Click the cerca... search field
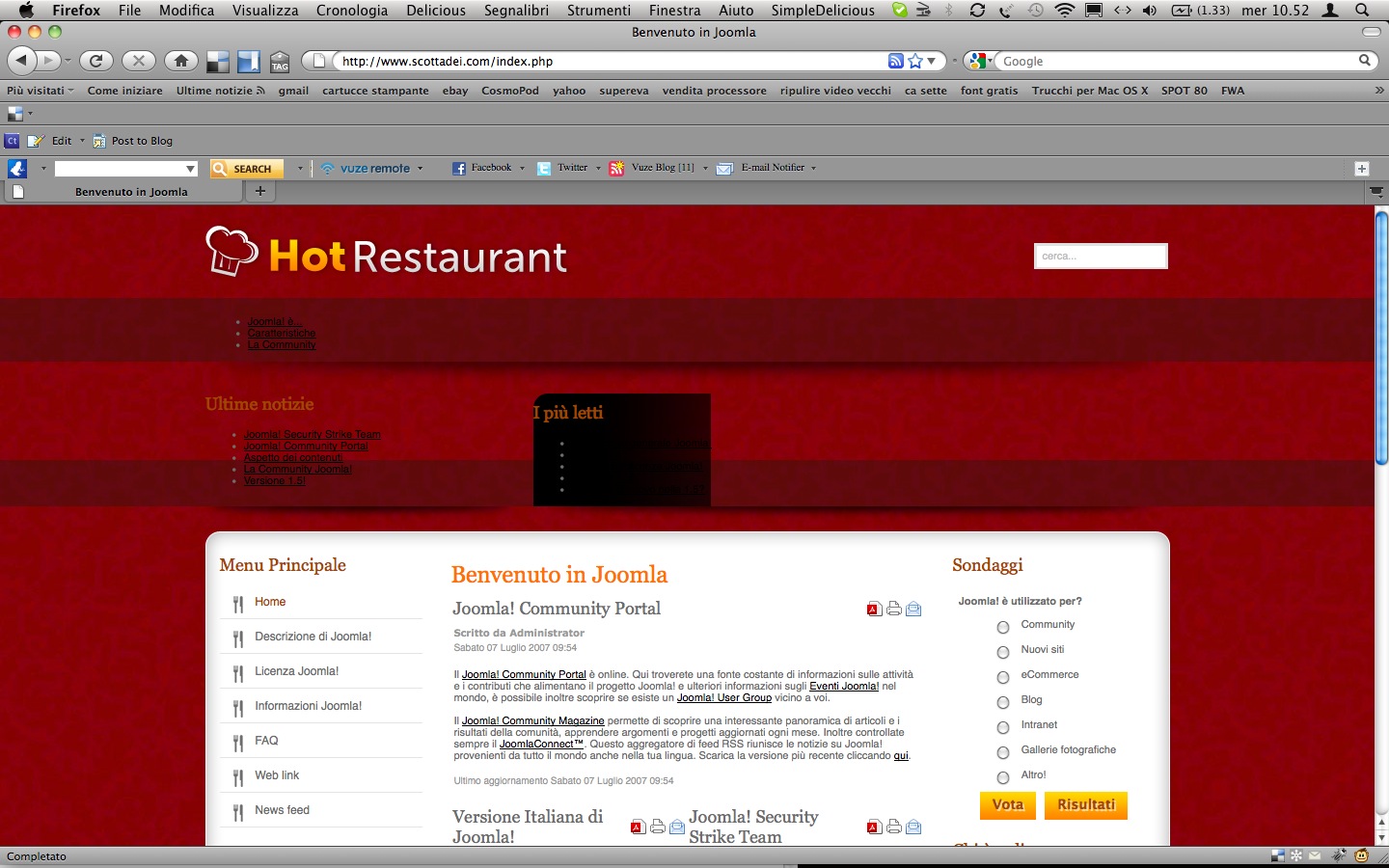Viewport: 1389px width, 868px height. point(1101,256)
